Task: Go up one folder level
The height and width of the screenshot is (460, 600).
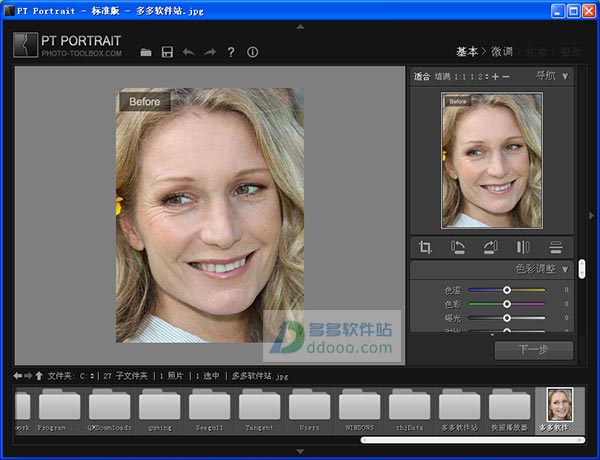Action: pyautogui.click(x=39, y=376)
